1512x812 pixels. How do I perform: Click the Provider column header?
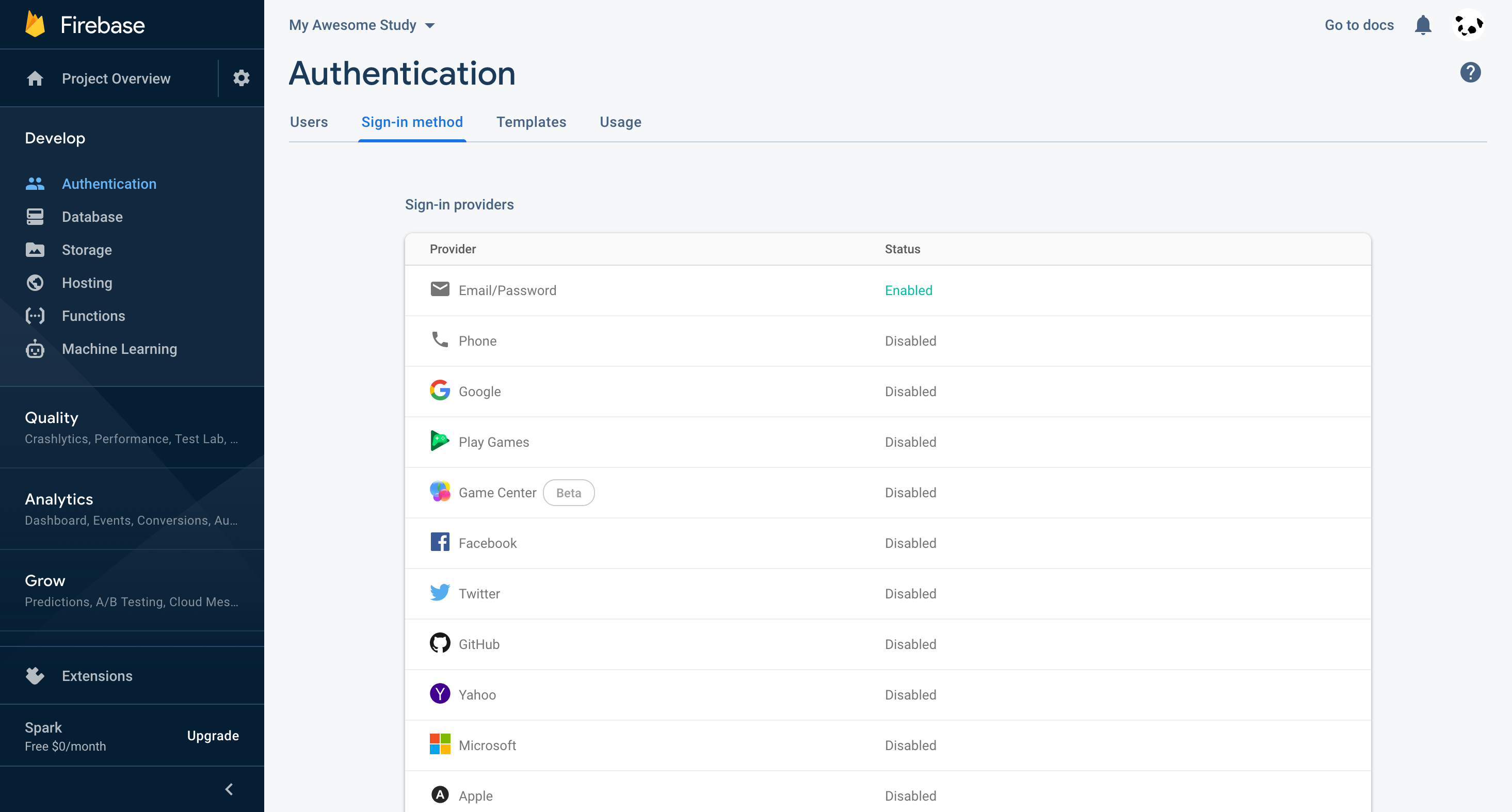click(x=453, y=249)
